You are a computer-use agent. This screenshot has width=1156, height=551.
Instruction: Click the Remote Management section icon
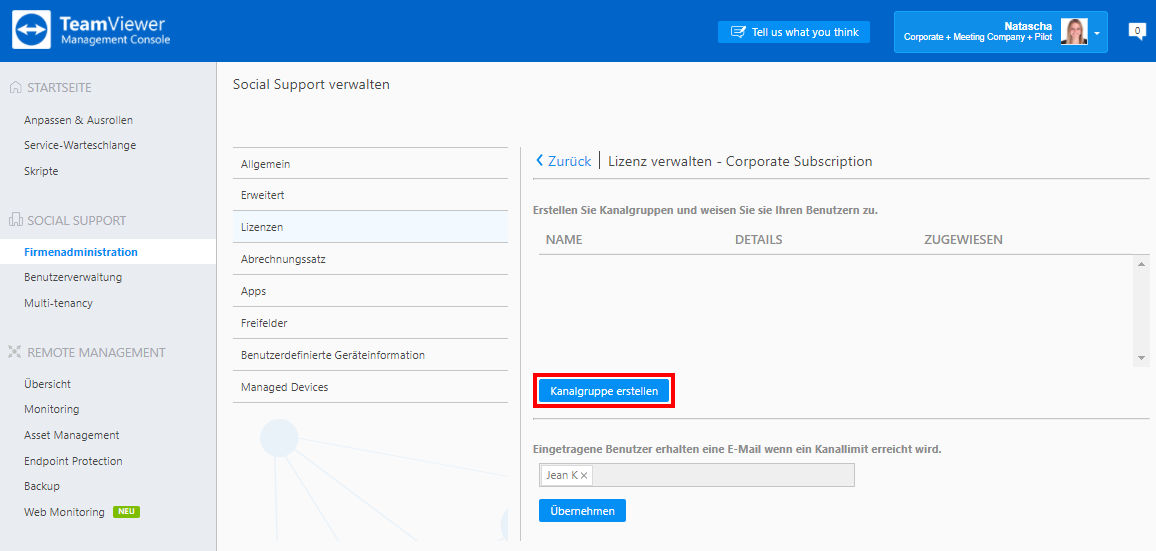(x=15, y=353)
